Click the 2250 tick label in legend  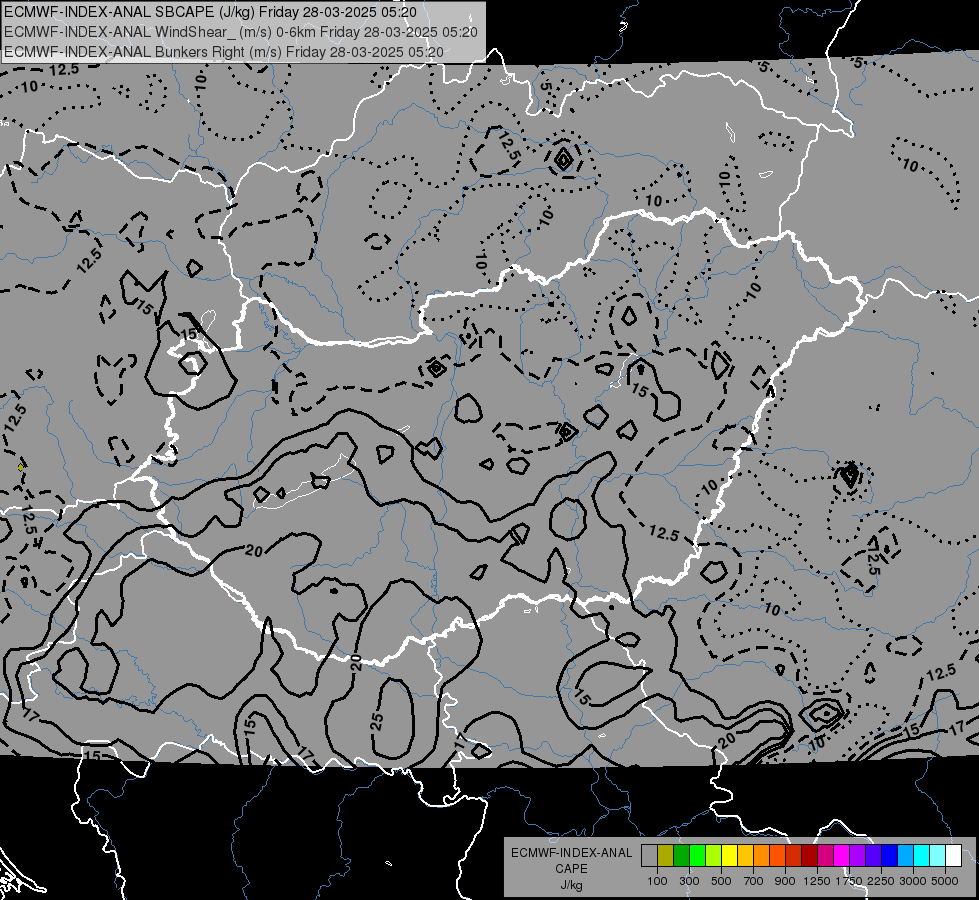881,881
